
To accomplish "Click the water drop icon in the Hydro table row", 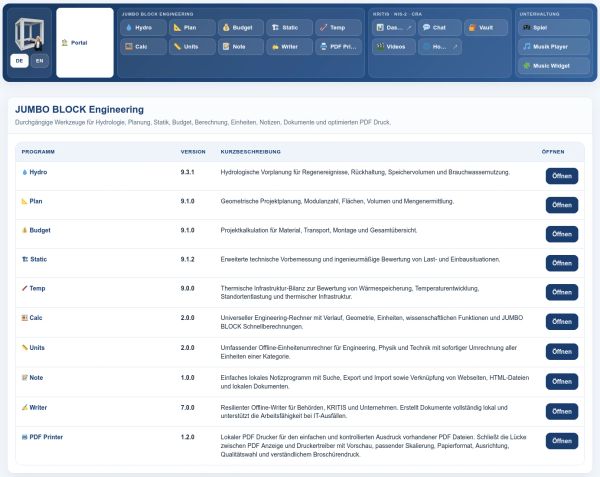I will pos(24,173).
